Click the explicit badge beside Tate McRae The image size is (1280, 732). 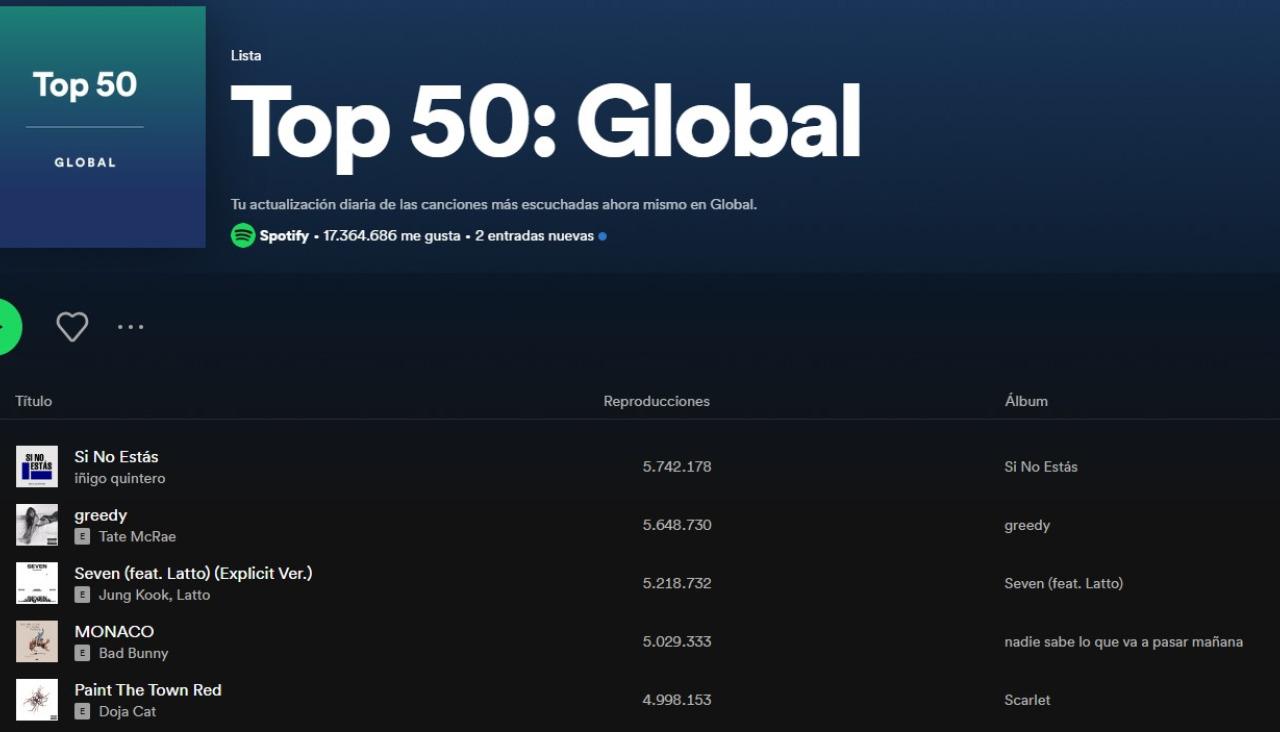(x=81, y=537)
